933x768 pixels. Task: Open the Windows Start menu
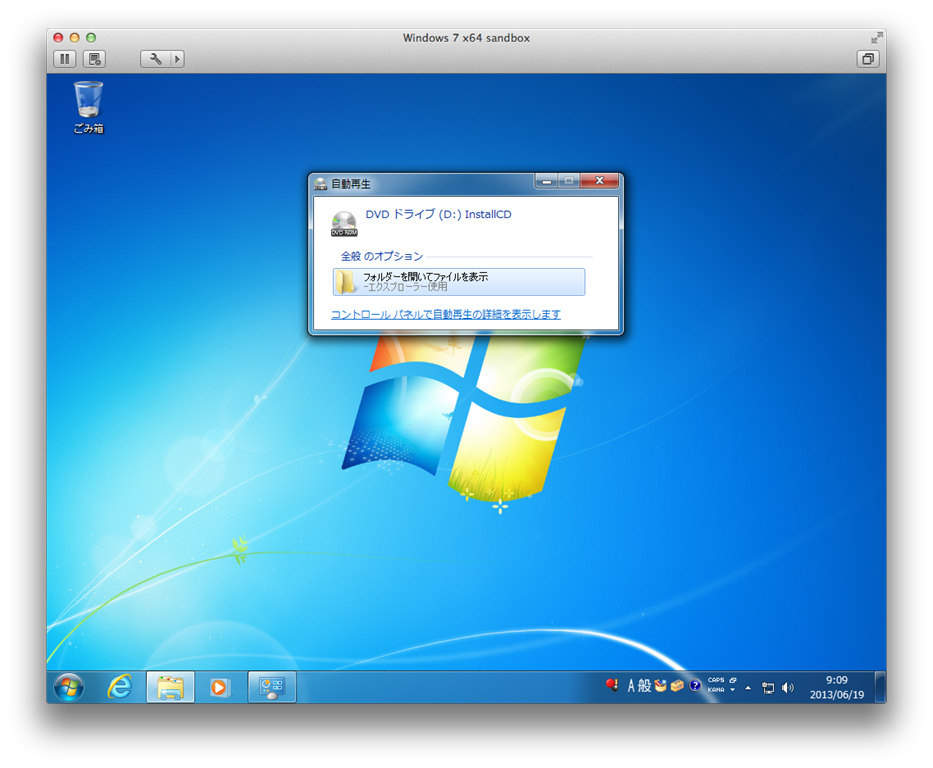click(69, 687)
